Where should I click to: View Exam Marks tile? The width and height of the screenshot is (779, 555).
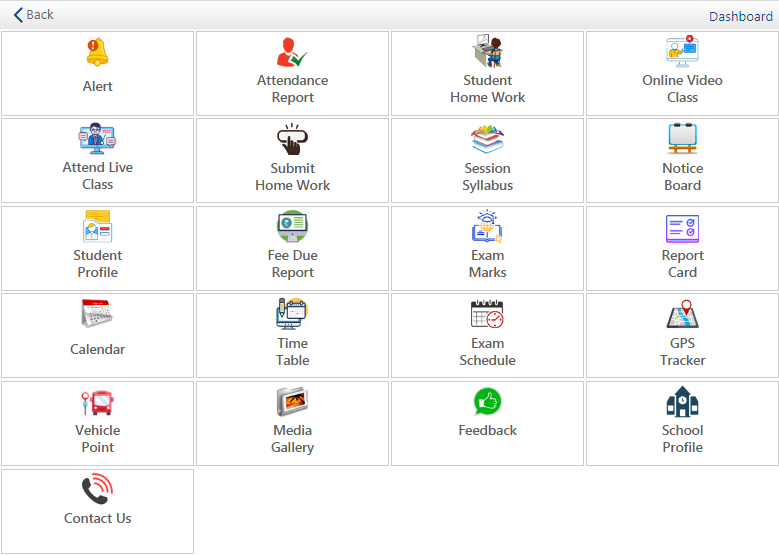487,248
